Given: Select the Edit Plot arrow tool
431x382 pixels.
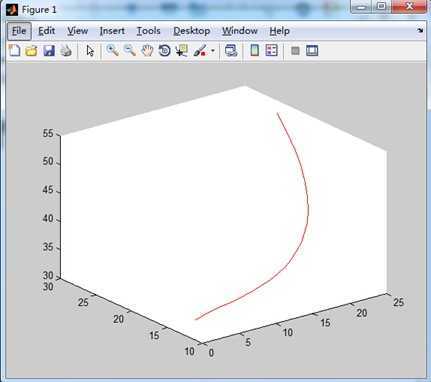Looking at the screenshot, I should click(90, 51).
